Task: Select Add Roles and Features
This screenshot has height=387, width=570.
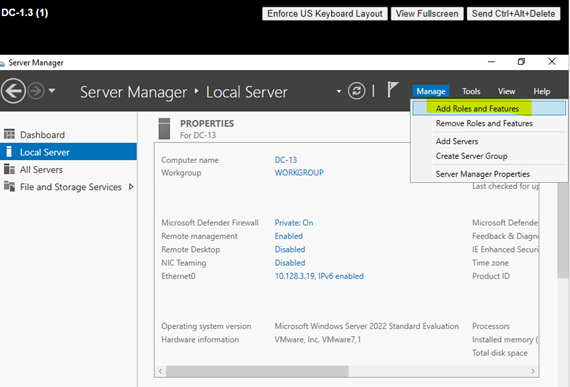Action: click(x=489, y=108)
